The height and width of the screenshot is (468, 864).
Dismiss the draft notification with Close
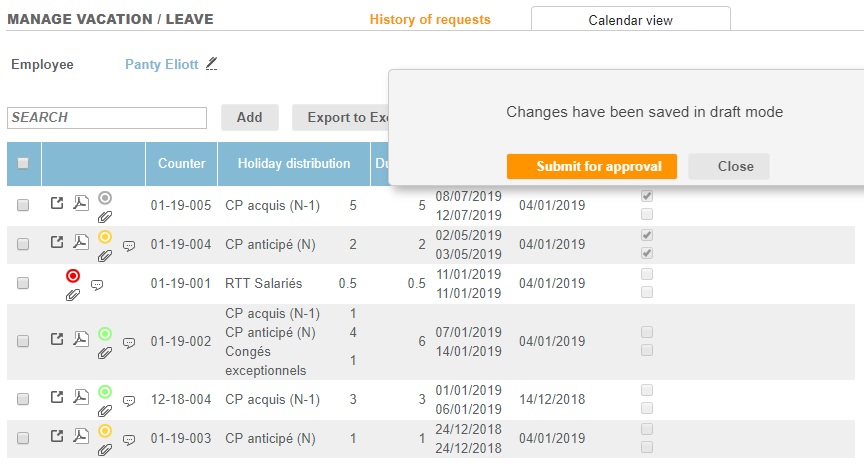pos(735,166)
